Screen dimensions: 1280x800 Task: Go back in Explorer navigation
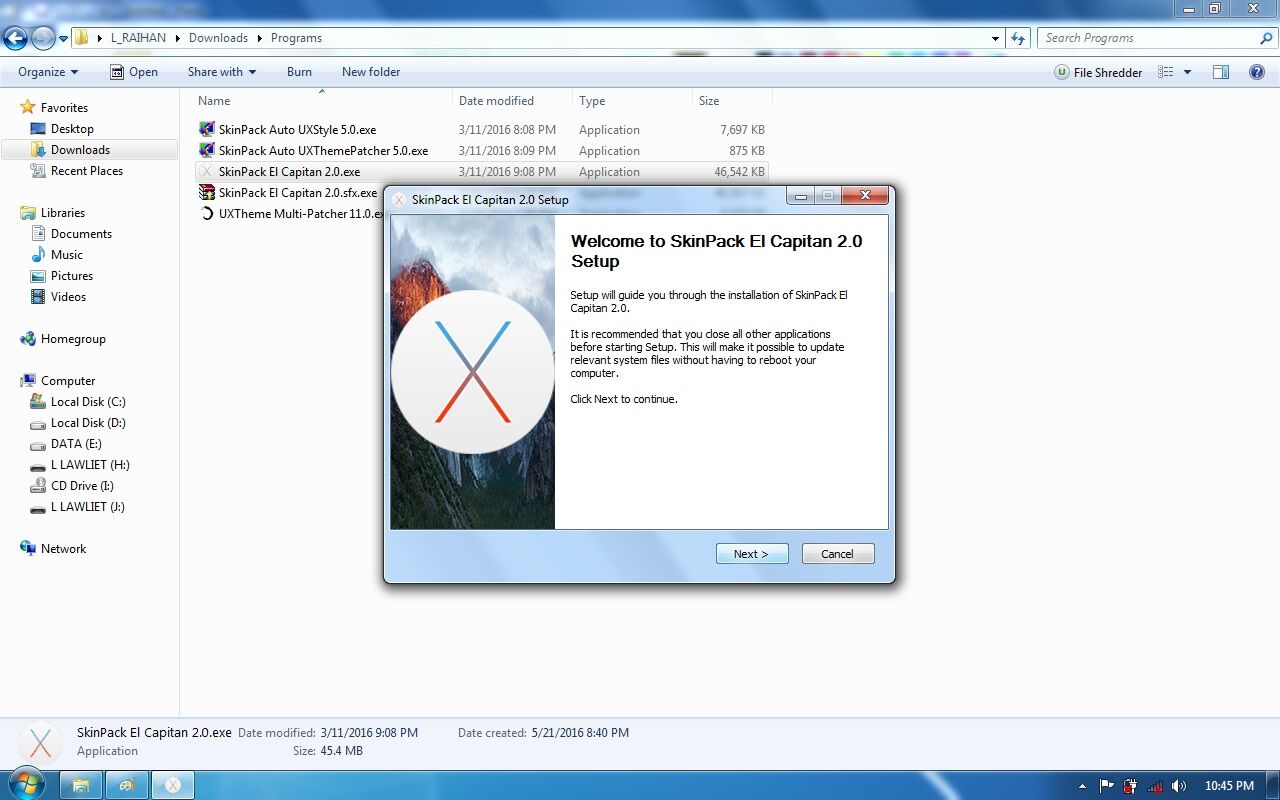click(x=15, y=39)
